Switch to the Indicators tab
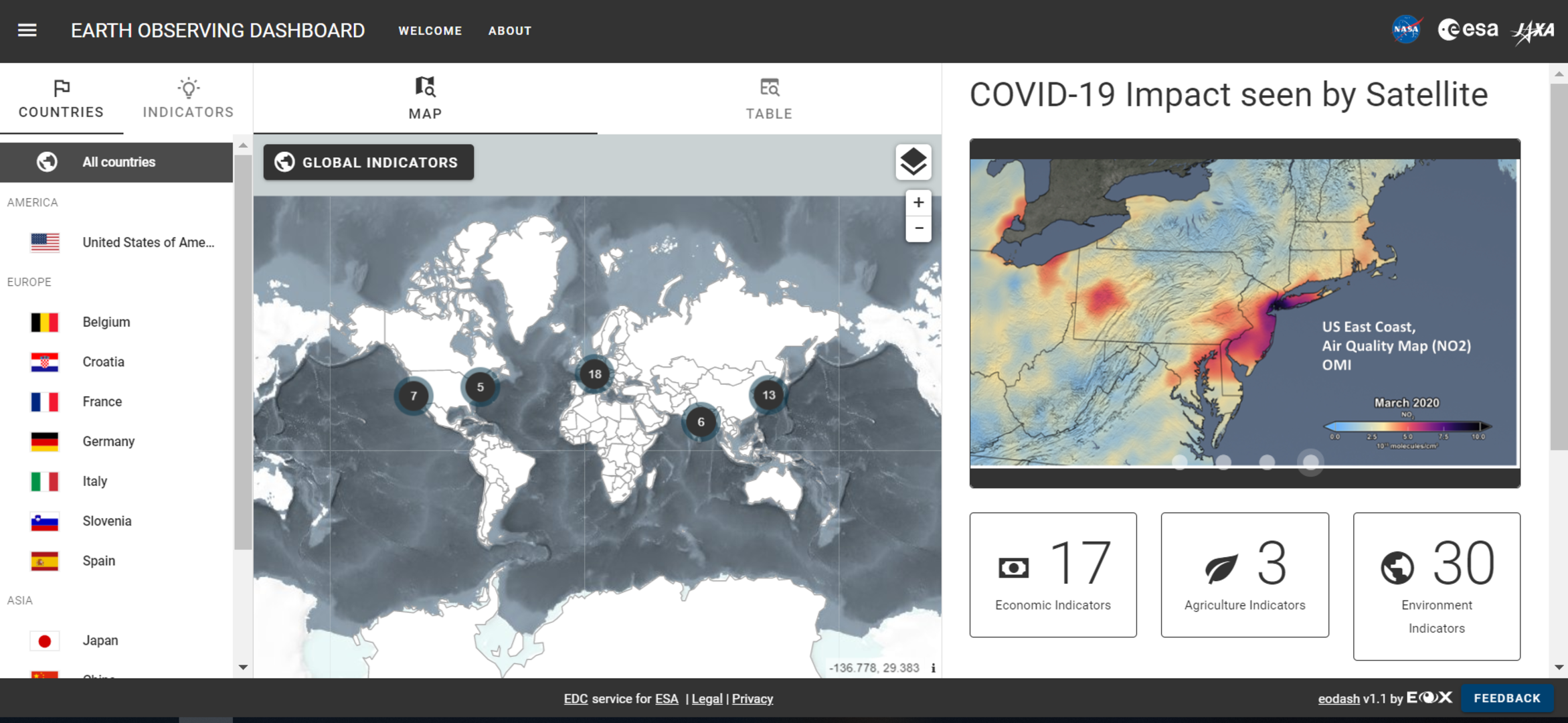 tap(188, 99)
